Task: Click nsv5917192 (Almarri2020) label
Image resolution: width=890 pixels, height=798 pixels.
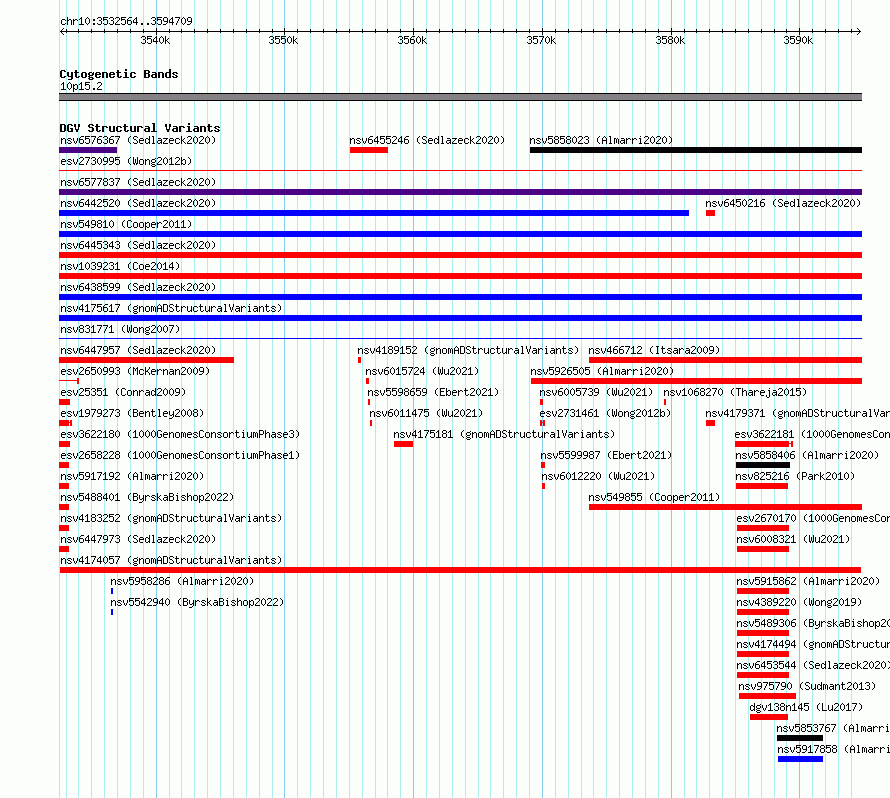Action: click(132, 476)
